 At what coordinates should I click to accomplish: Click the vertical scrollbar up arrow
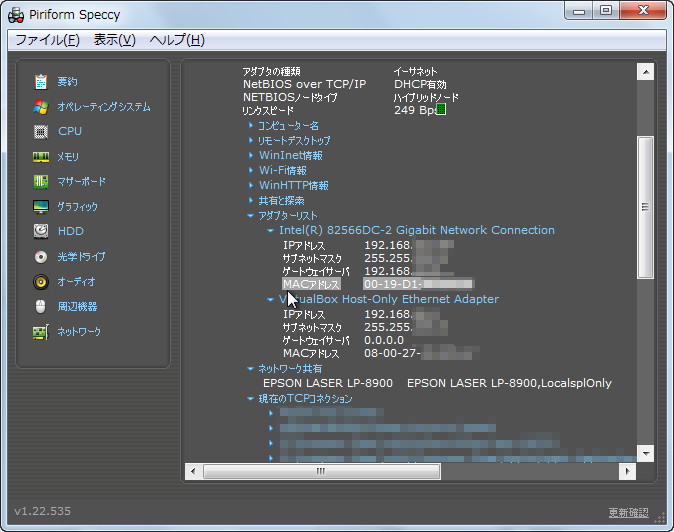pyautogui.click(x=646, y=72)
